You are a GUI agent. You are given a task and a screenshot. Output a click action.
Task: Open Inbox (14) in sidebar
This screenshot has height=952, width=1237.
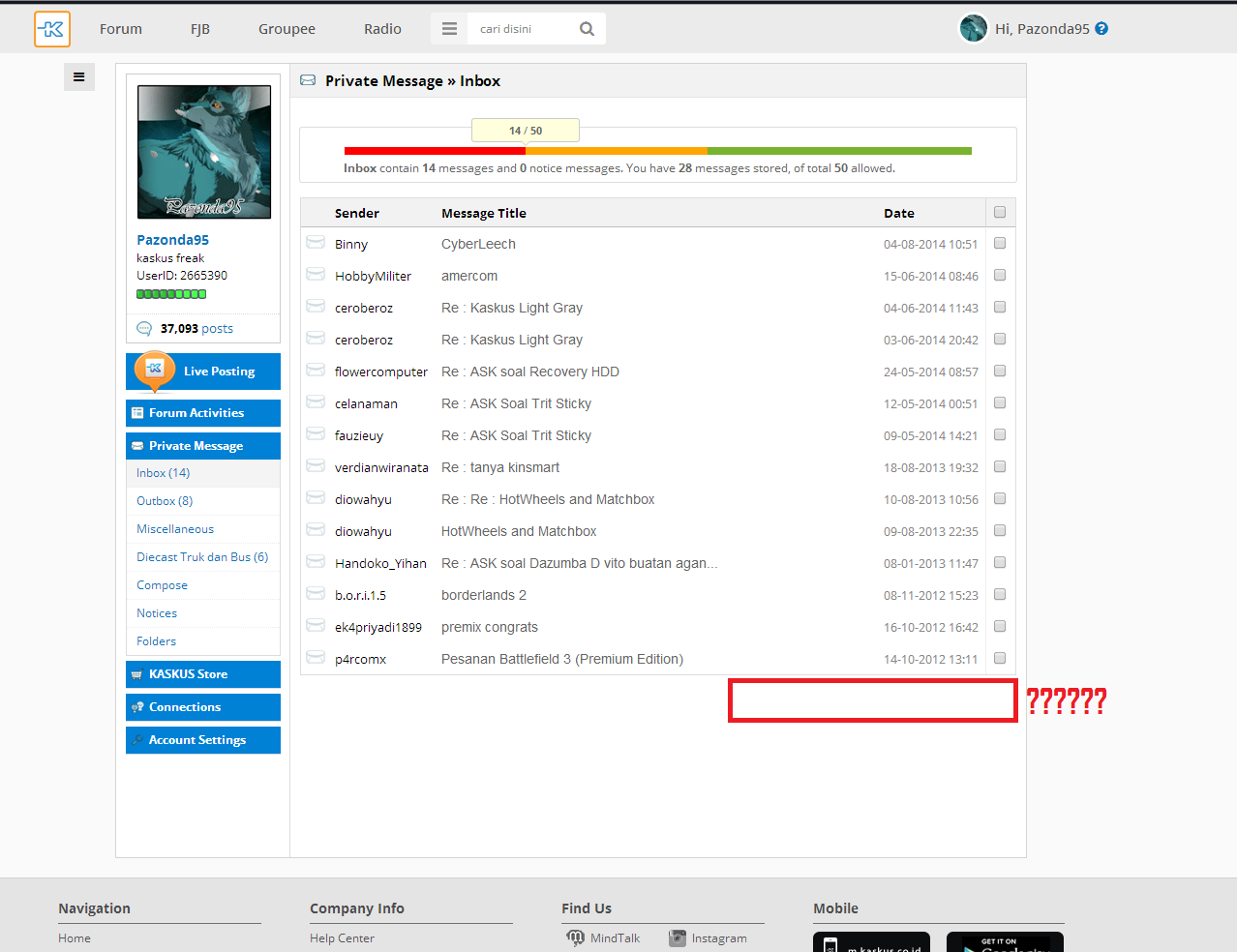coord(163,473)
